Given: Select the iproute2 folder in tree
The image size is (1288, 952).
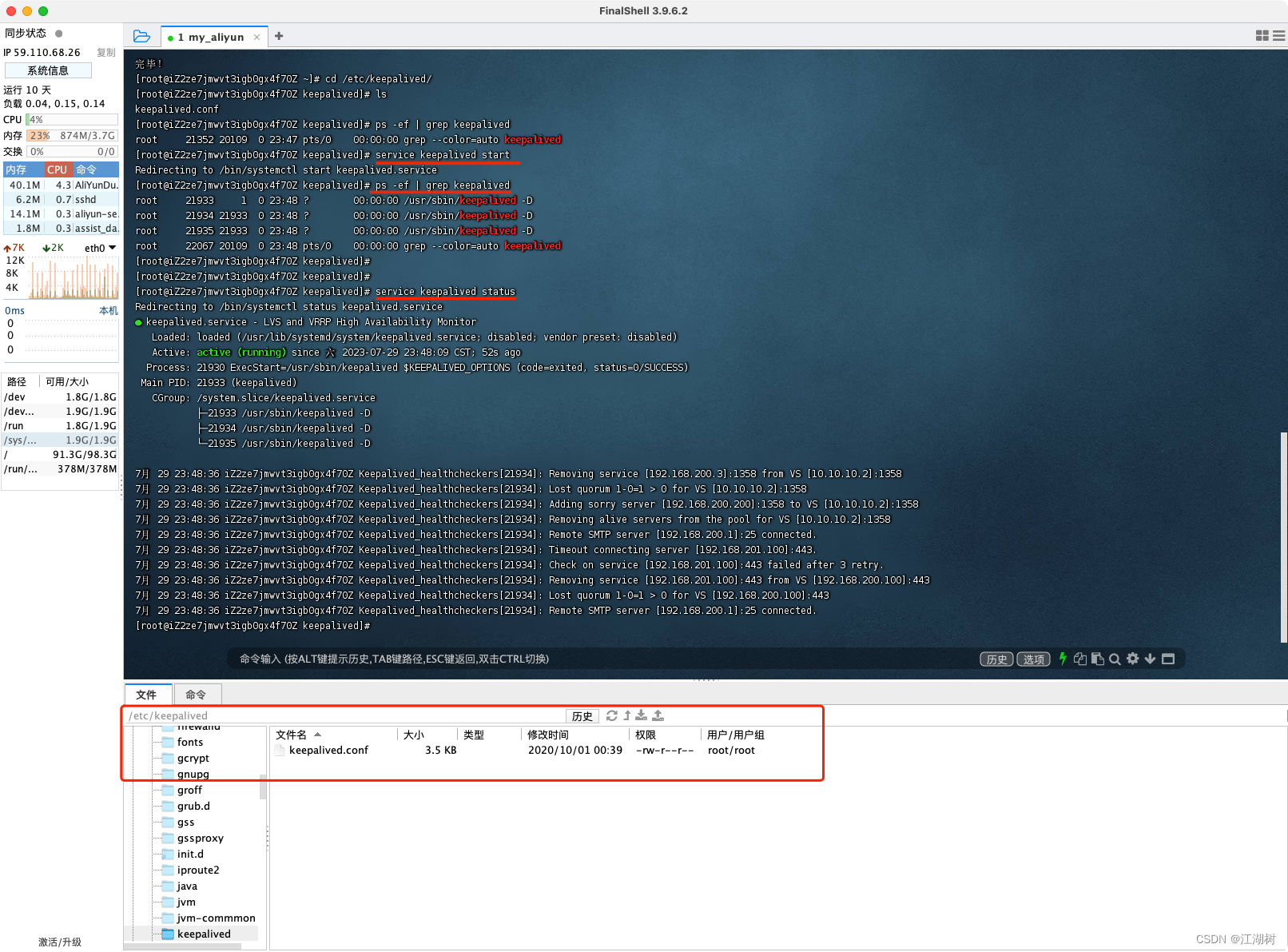Looking at the screenshot, I should pos(198,870).
